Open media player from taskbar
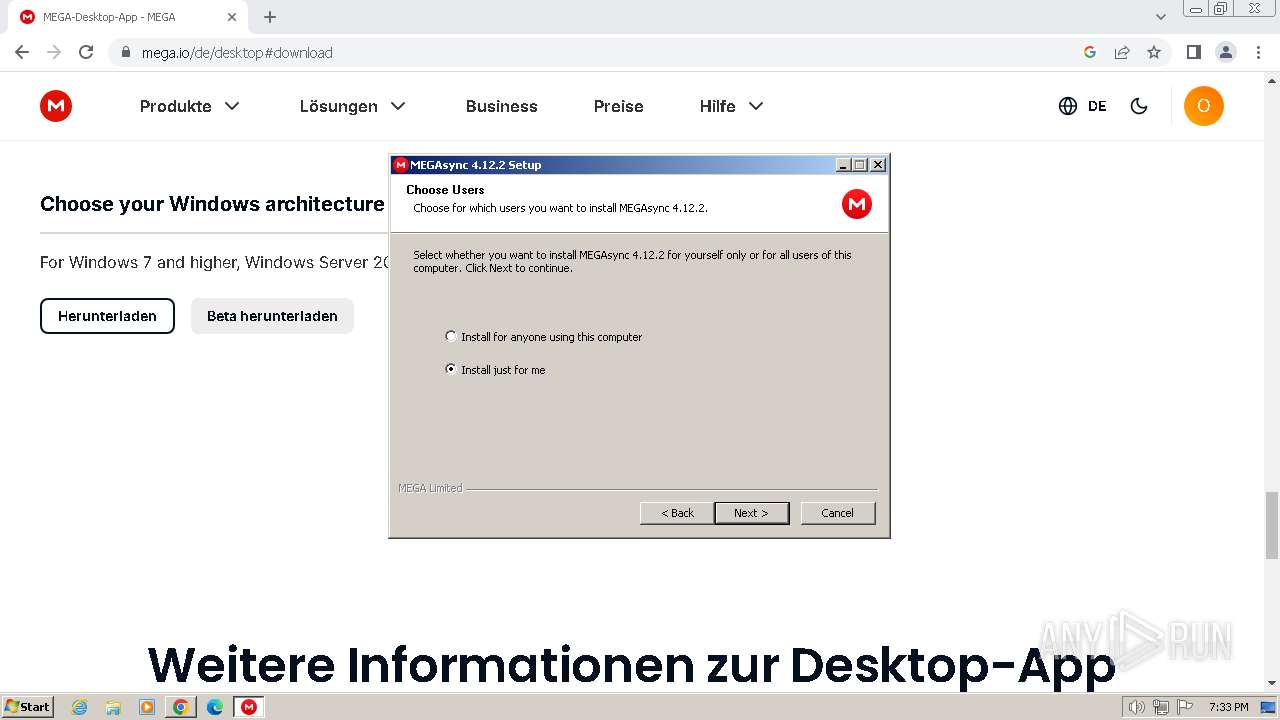The width and height of the screenshot is (1280, 720). coord(147,707)
